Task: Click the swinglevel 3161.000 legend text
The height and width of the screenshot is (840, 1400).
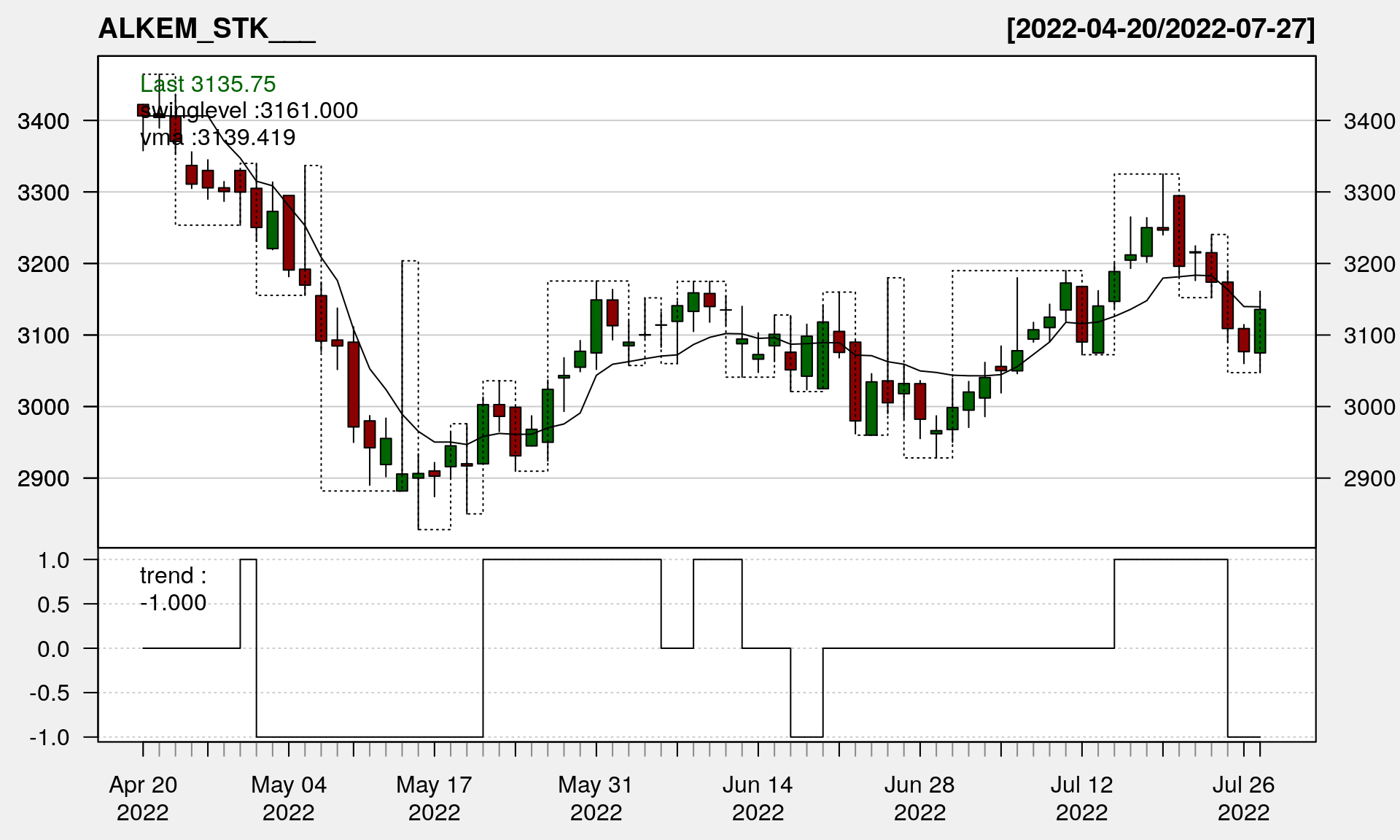Action: 248,111
